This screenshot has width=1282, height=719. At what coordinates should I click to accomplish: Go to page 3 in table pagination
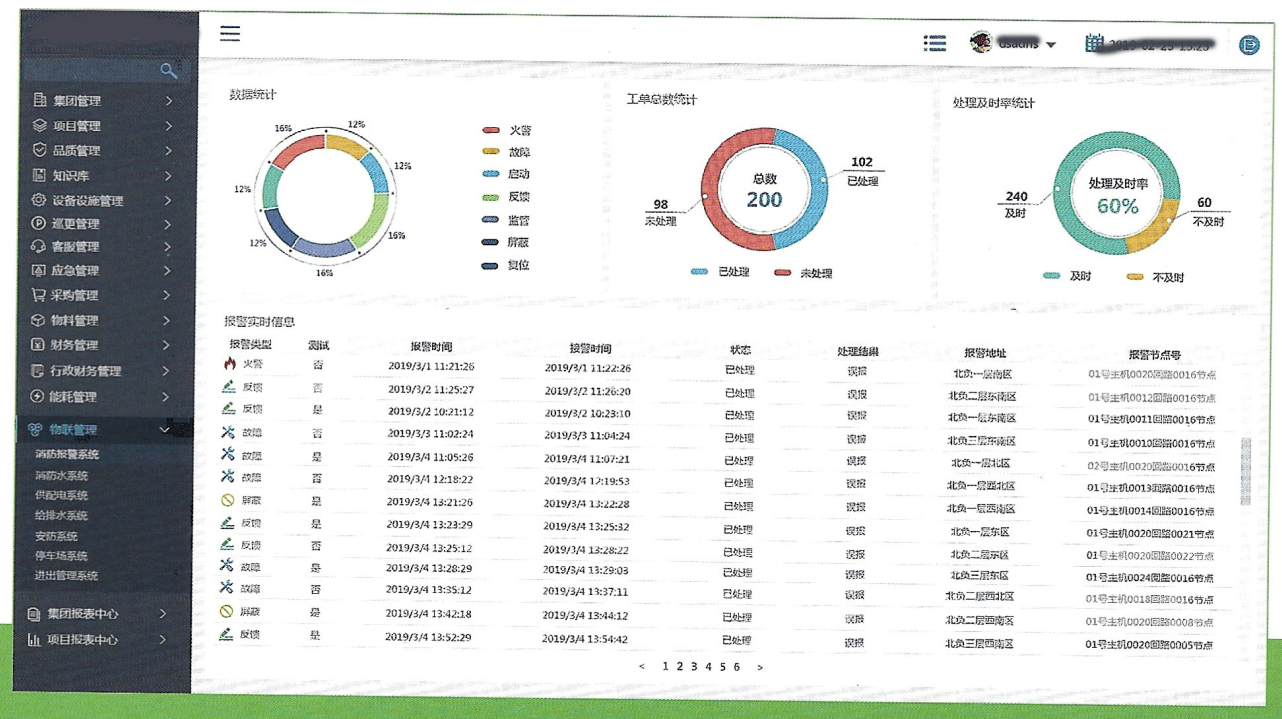pyautogui.click(x=693, y=666)
